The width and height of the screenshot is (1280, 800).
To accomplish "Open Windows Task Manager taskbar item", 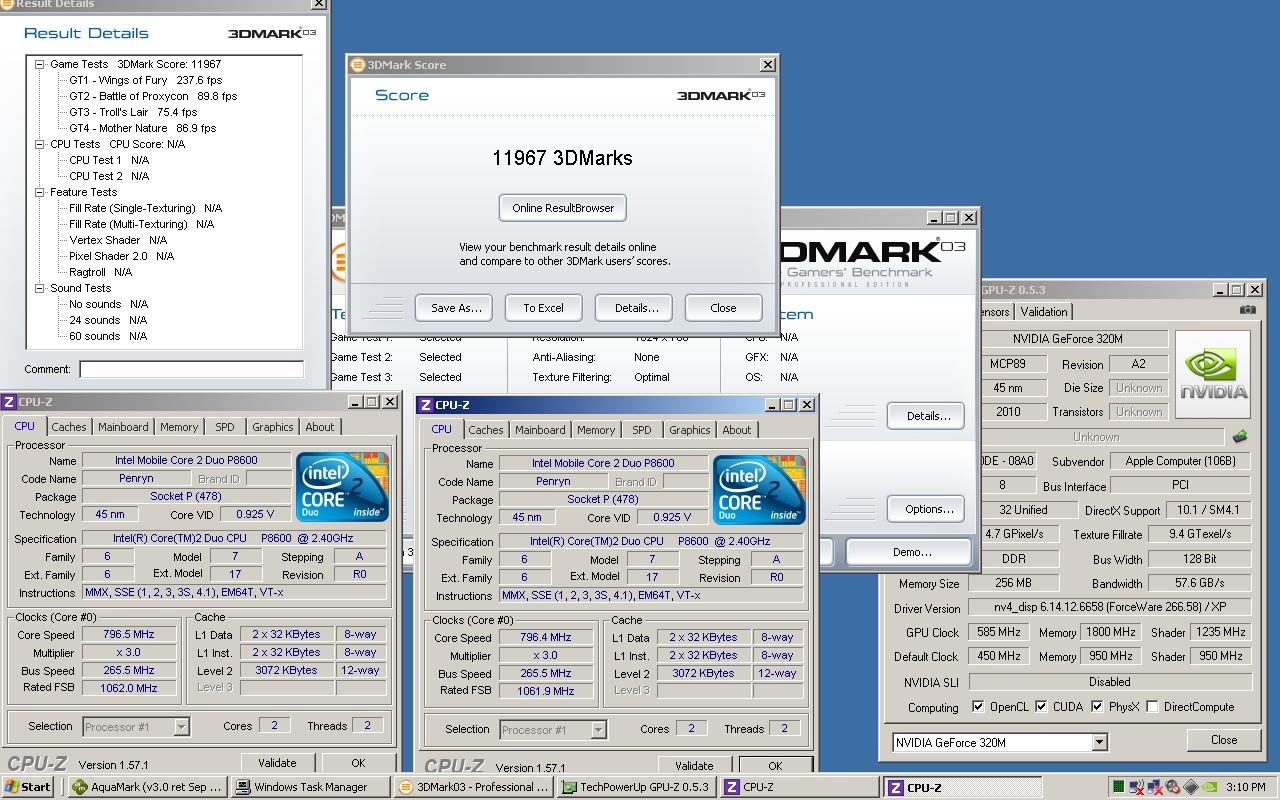I will point(310,787).
